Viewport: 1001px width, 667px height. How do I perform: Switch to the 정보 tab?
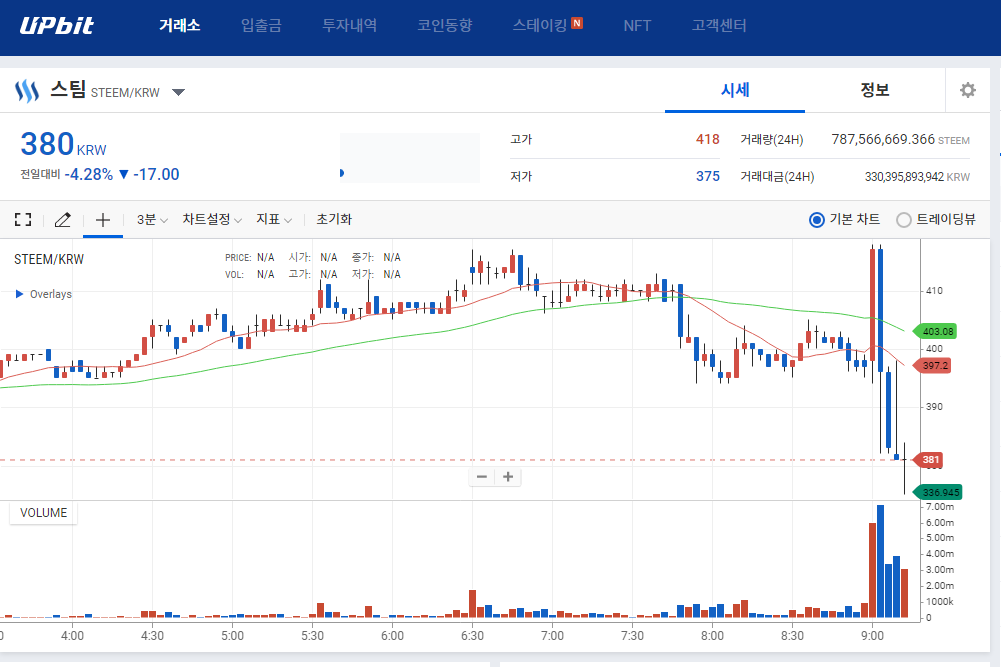pos(875,90)
